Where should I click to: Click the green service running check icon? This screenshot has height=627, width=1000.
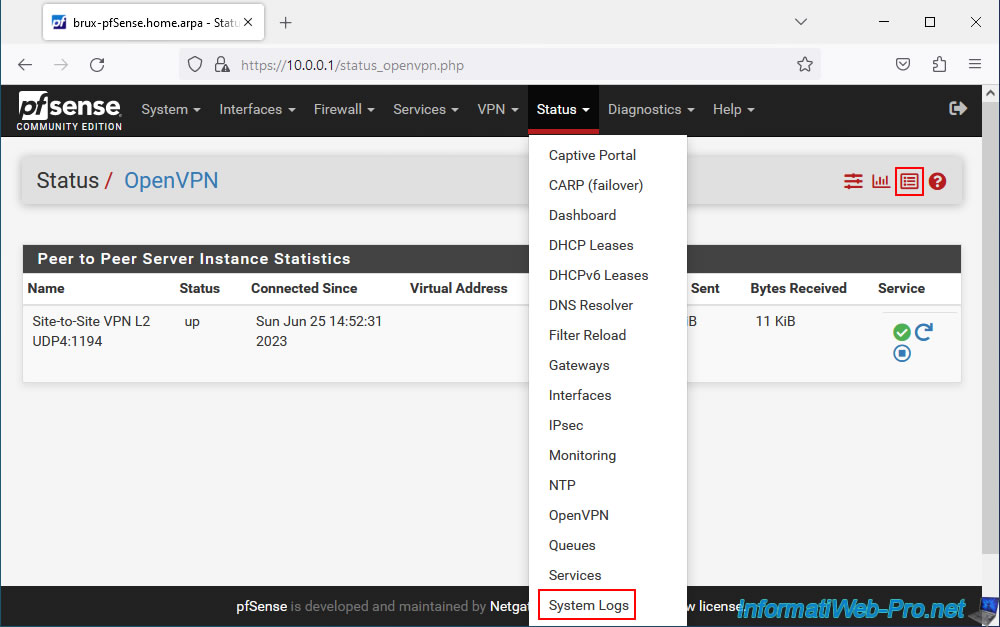(x=902, y=332)
